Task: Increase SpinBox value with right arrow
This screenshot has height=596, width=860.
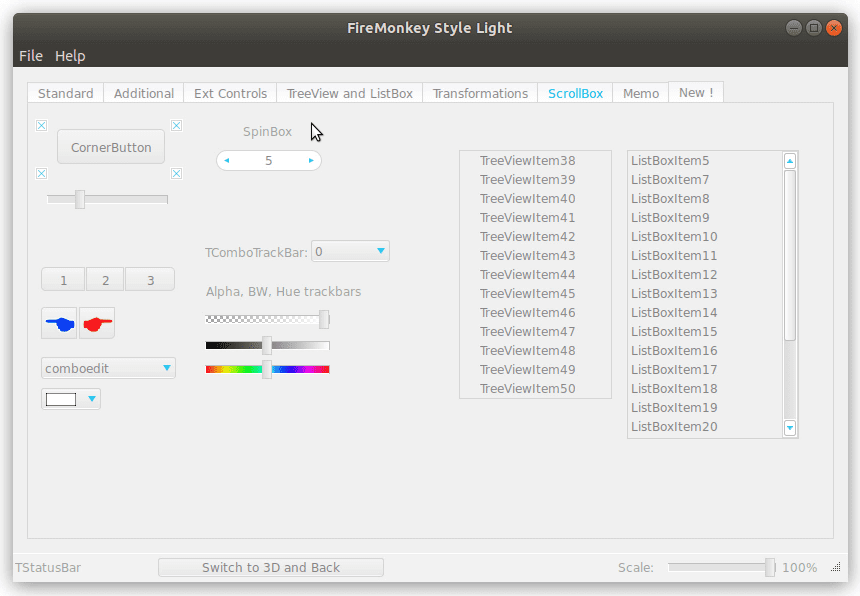Action: 311,161
